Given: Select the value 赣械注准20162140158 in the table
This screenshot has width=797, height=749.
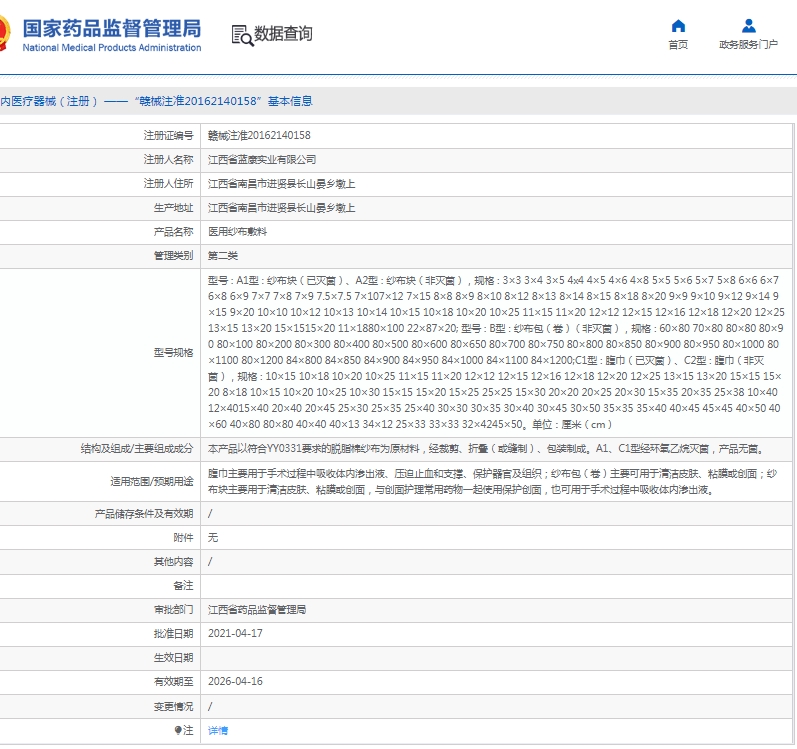Looking at the screenshot, I should click(x=259, y=136).
